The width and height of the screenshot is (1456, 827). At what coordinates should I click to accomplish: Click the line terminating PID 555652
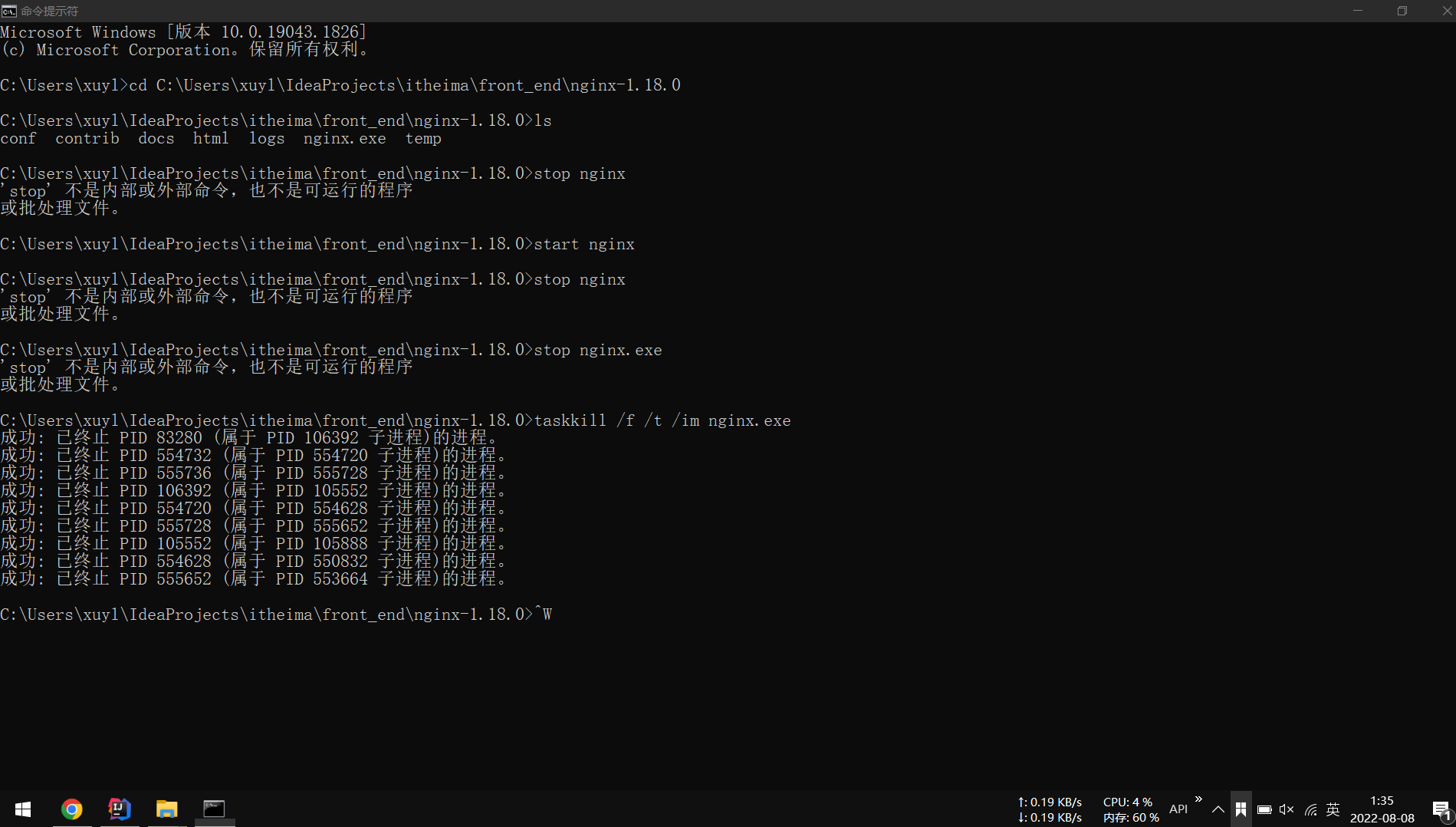pos(253,578)
